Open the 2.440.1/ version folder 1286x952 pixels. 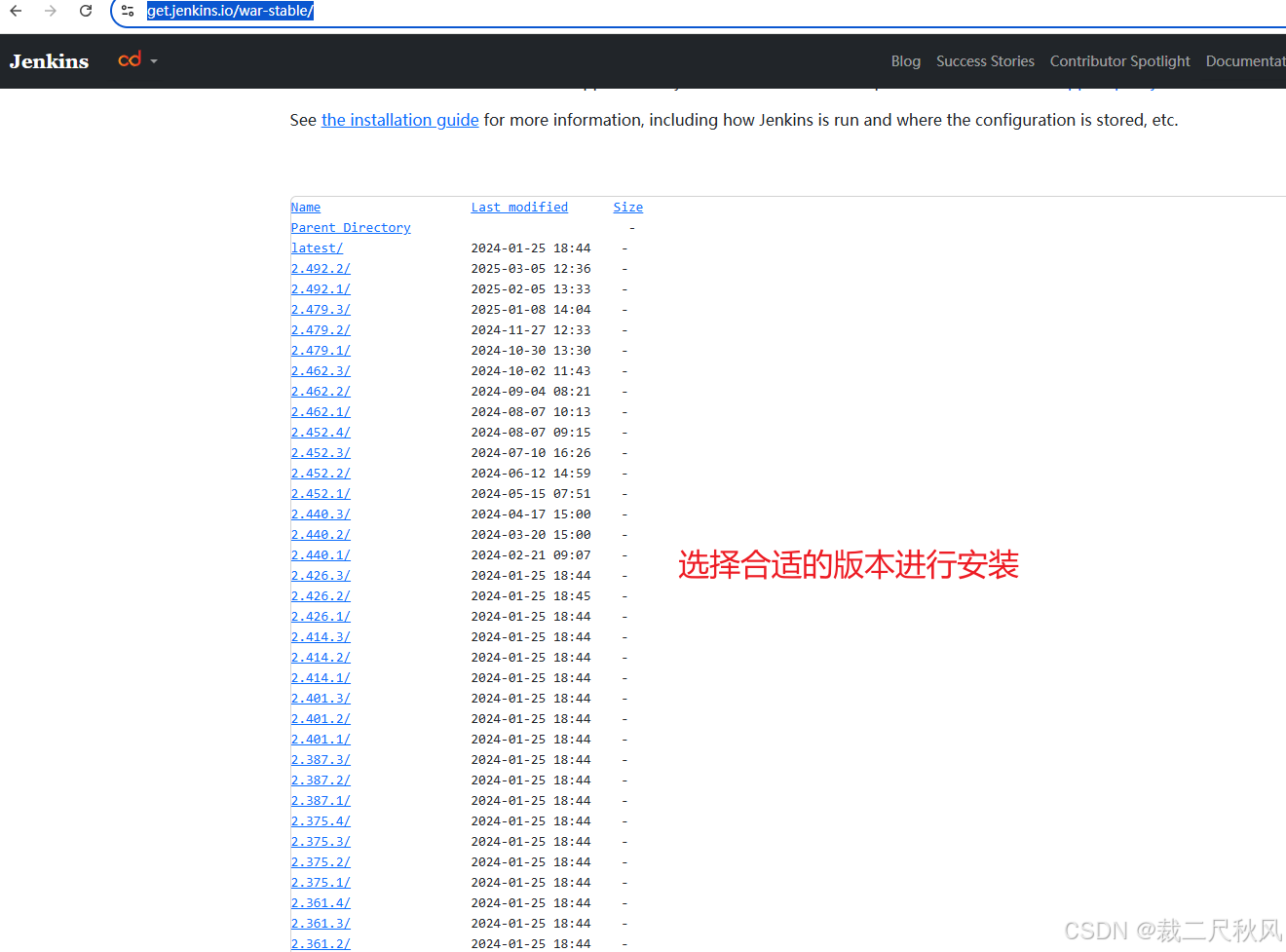click(x=321, y=555)
